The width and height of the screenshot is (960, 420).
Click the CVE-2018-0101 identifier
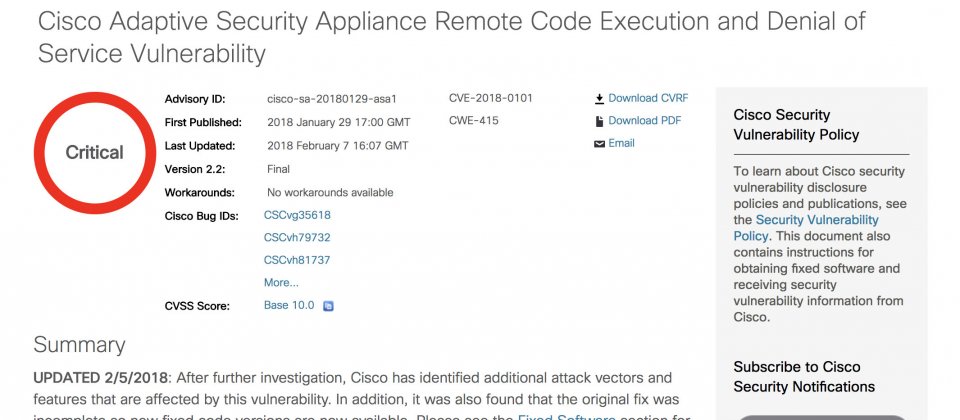click(491, 98)
